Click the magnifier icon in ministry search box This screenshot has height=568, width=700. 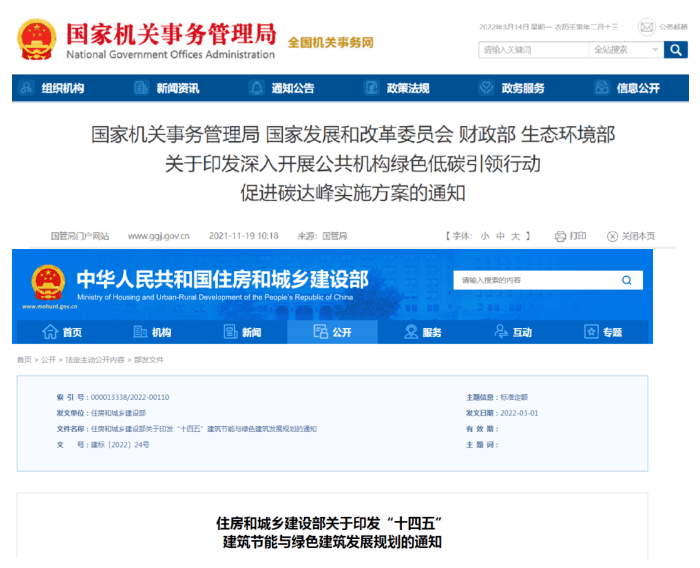pyautogui.click(x=627, y=280)
